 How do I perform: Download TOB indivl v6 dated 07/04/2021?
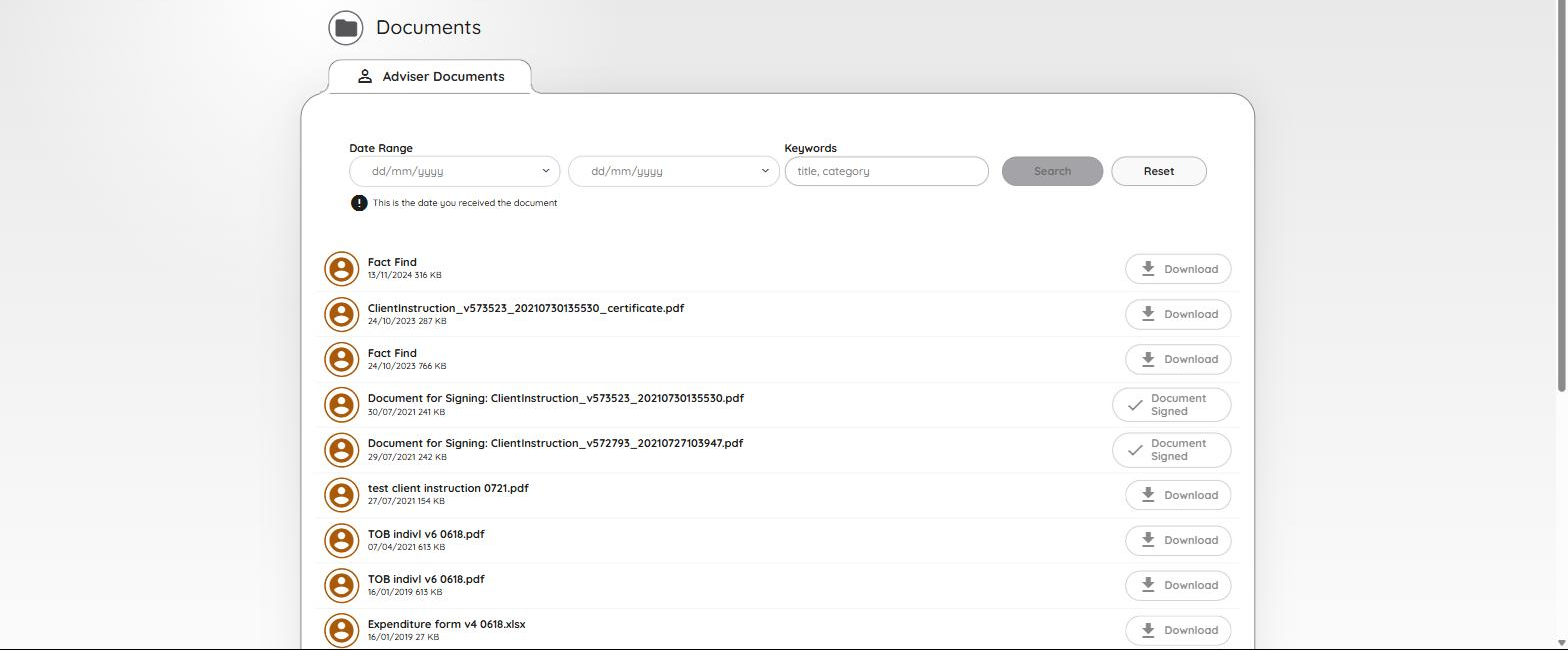coord(1178,540)
